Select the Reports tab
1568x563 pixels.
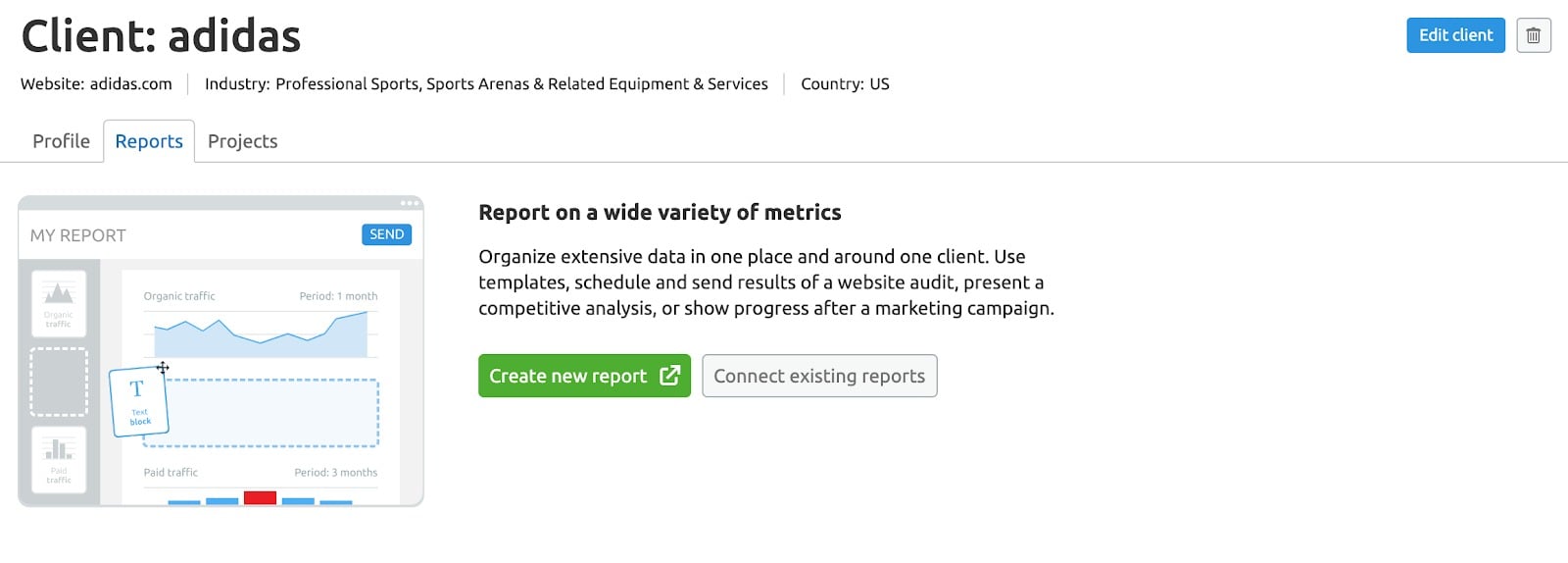coord(149,141)
